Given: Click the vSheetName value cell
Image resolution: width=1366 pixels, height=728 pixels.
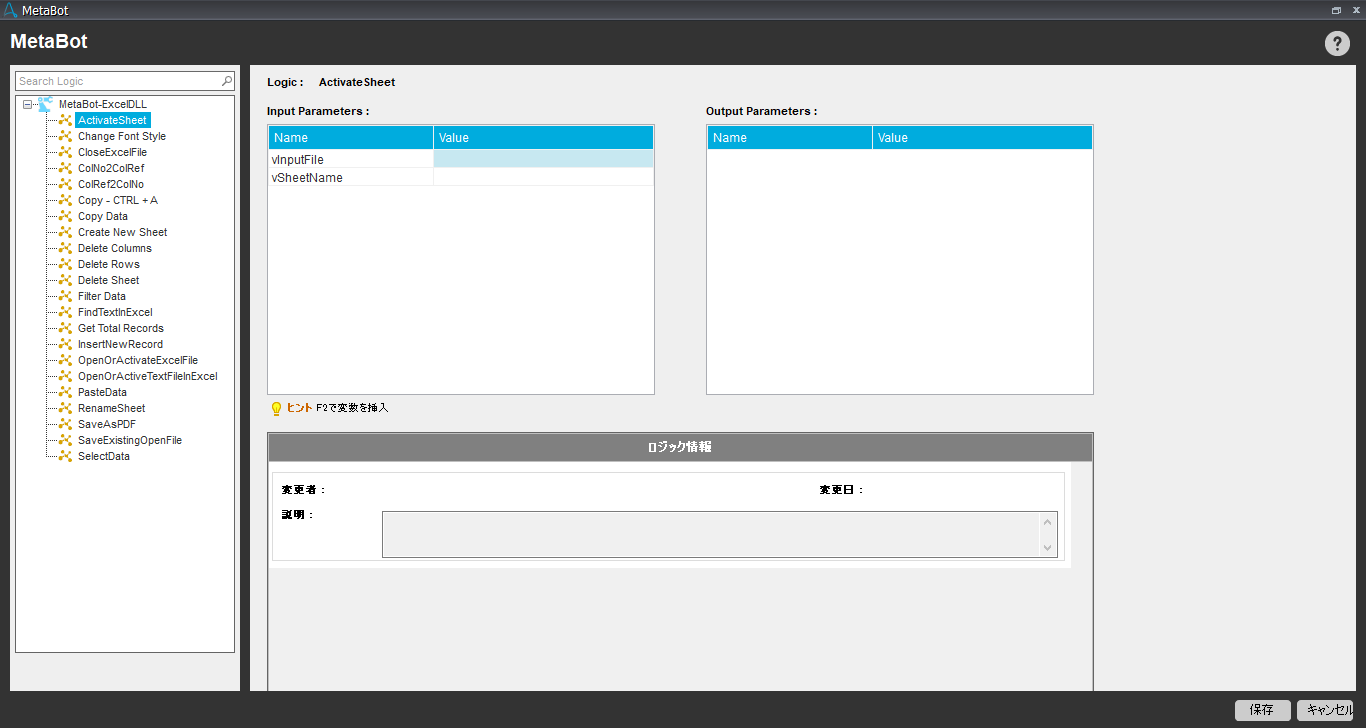Looking at the screenshot, I should [543, 177].
